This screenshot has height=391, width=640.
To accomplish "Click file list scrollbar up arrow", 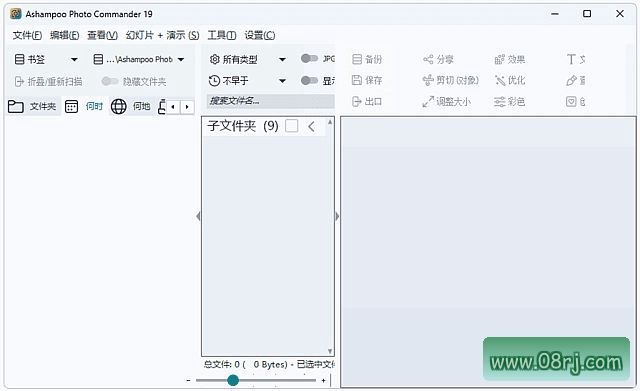I will click(x=330, y=122).
